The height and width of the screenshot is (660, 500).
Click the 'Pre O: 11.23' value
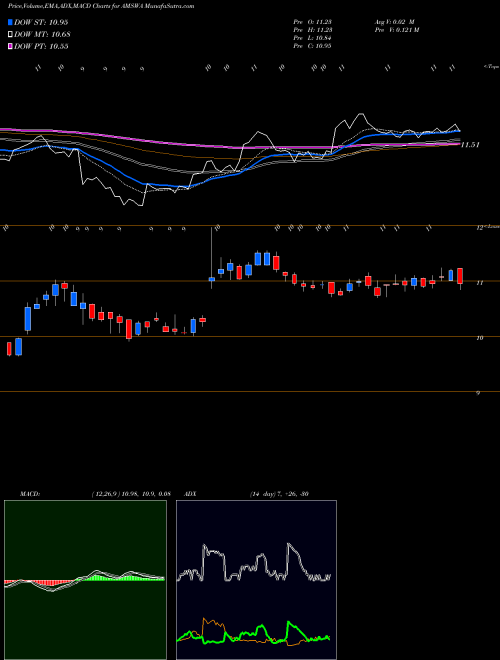coord(312,22)
